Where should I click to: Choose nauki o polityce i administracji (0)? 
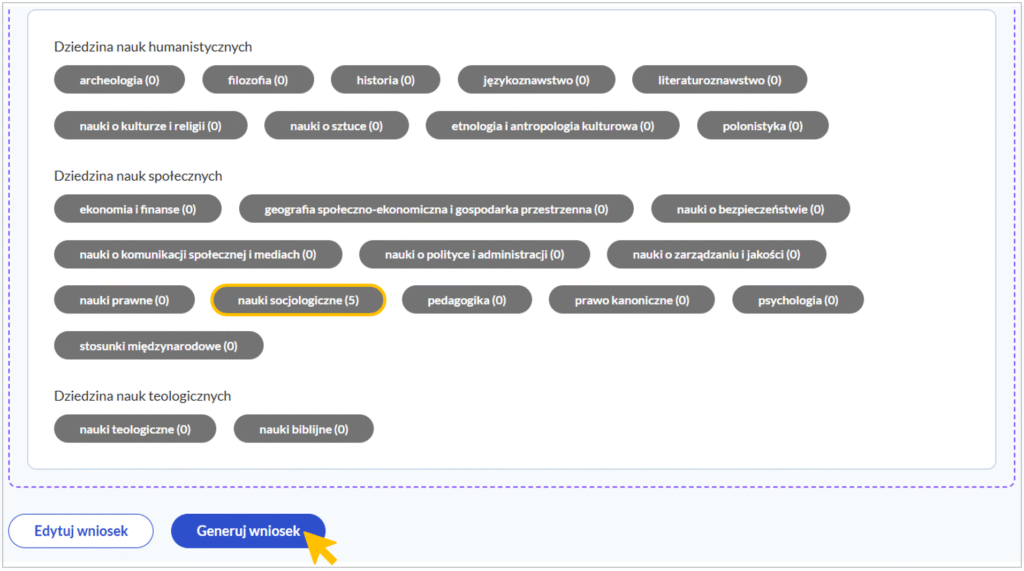click(x=474, y=255)
